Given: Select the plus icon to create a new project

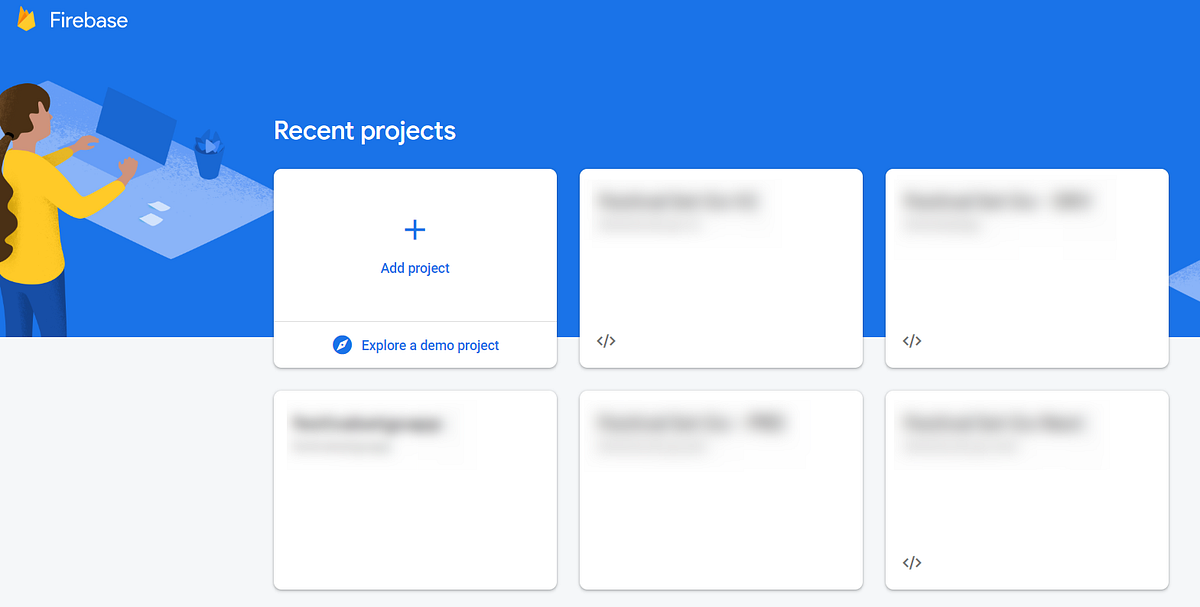Looking at the screenshot, I should pyautogui.click(x=414, y=229).
